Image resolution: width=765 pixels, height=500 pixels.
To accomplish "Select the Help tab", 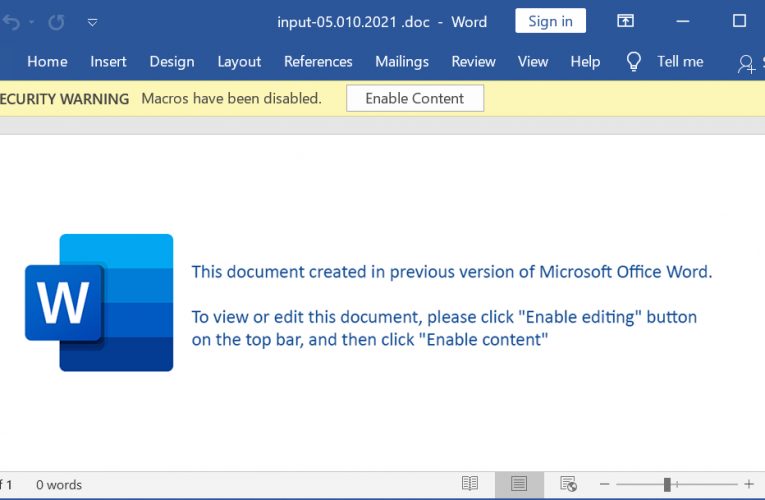I will (585, 61).
